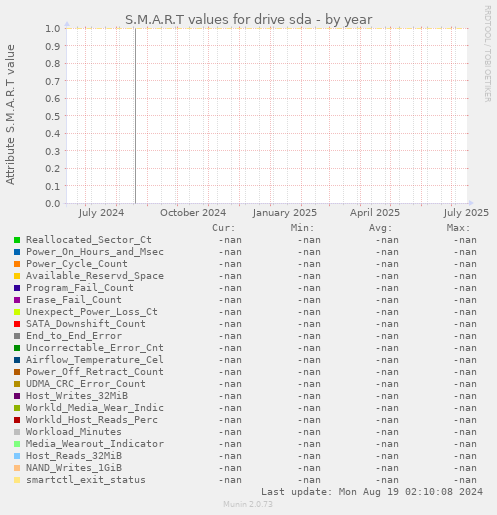Select the Available_Reservd_Space legend label
The image size is (497, 515).
coord(95,276)
